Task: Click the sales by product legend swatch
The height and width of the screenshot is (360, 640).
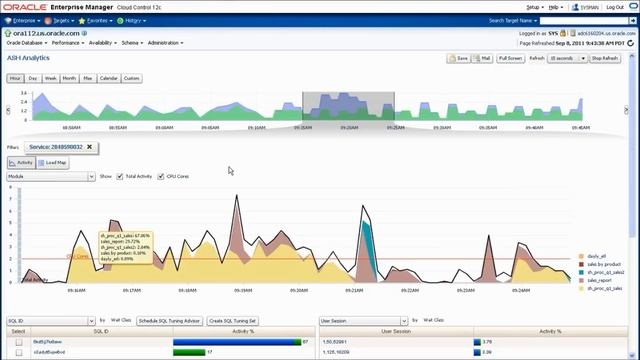Action: tap(581, 264)
